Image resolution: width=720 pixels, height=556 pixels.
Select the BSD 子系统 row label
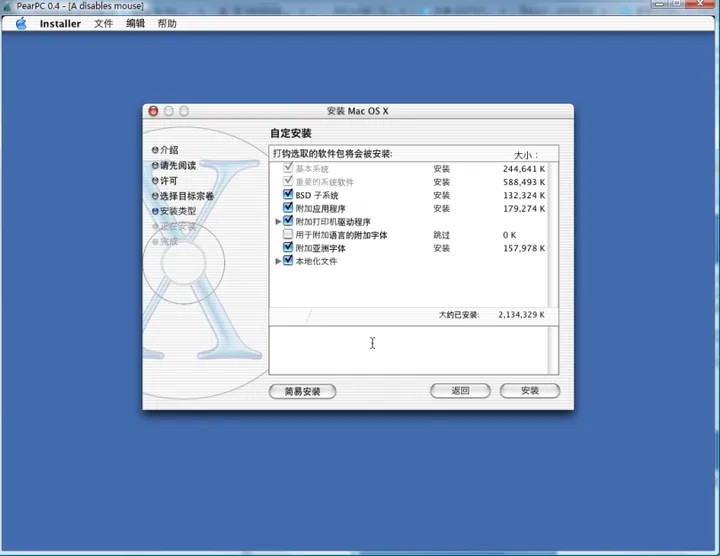(317, 196)
